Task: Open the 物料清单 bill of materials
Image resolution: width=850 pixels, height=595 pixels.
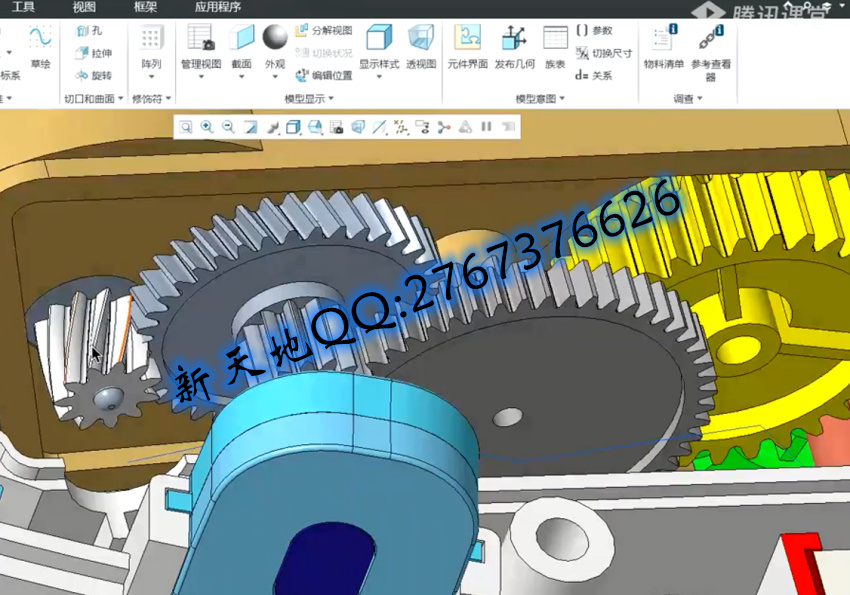Action: point(663,41)
